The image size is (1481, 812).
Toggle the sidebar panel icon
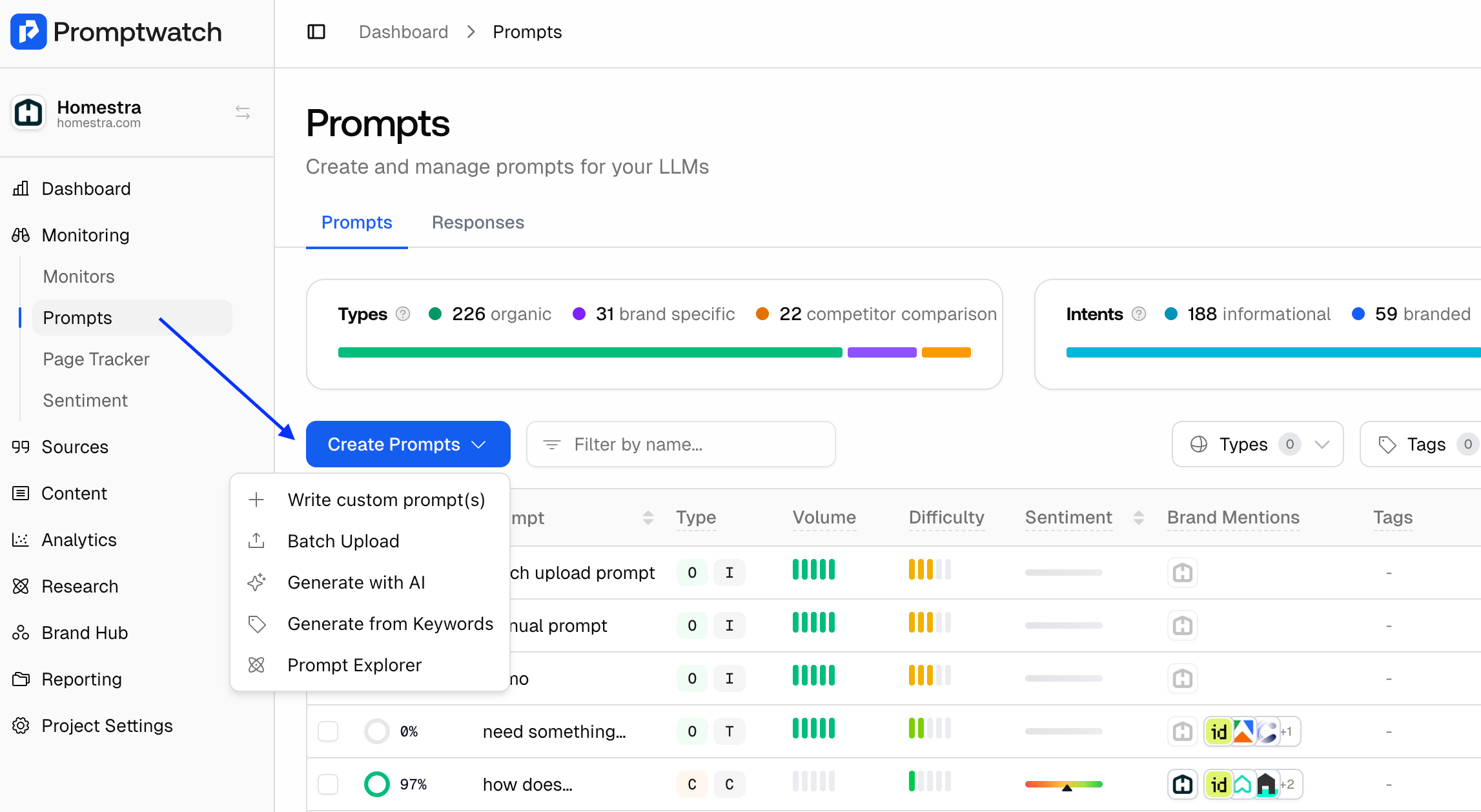[x=316, y=32]
